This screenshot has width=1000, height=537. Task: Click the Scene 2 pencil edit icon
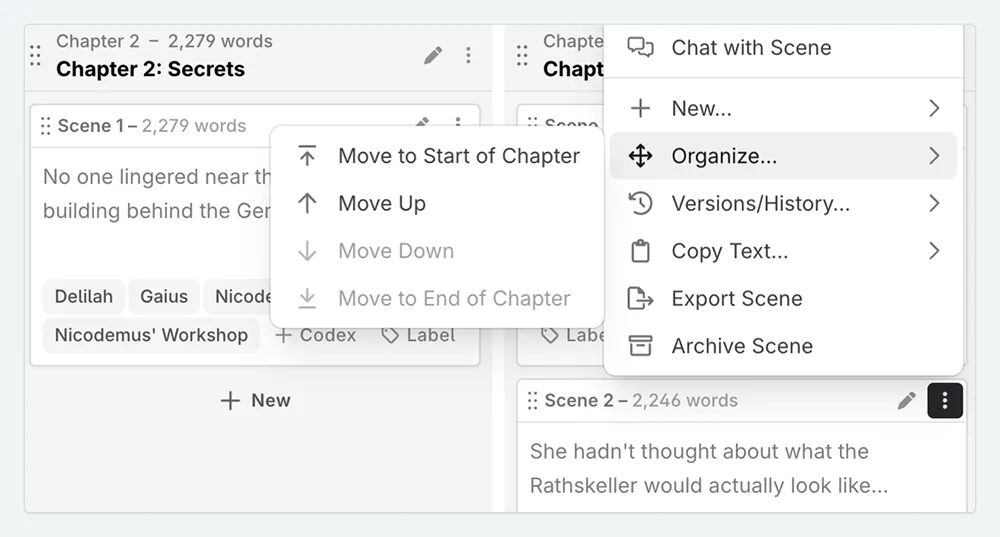point(906,401)
